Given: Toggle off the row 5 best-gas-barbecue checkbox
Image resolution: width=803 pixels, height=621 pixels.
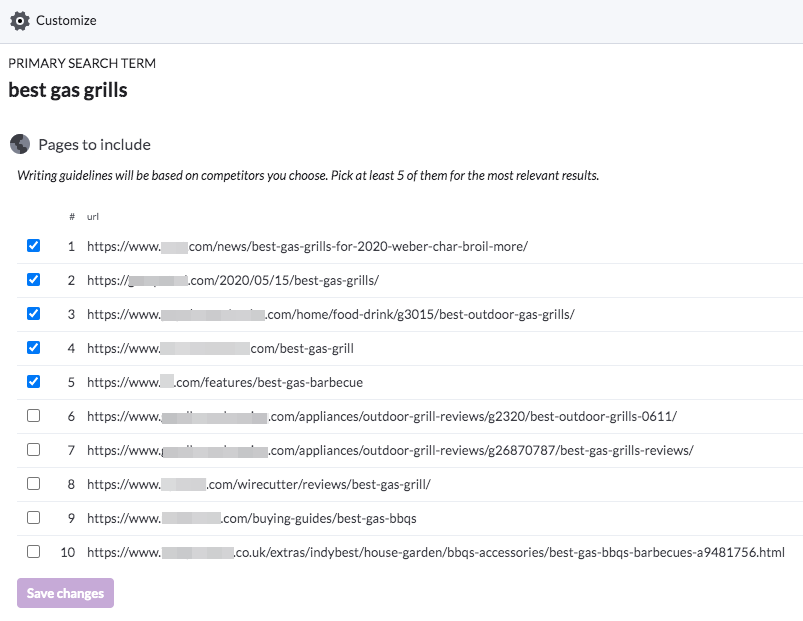Looking at the screenshot, I should [33, 381].
